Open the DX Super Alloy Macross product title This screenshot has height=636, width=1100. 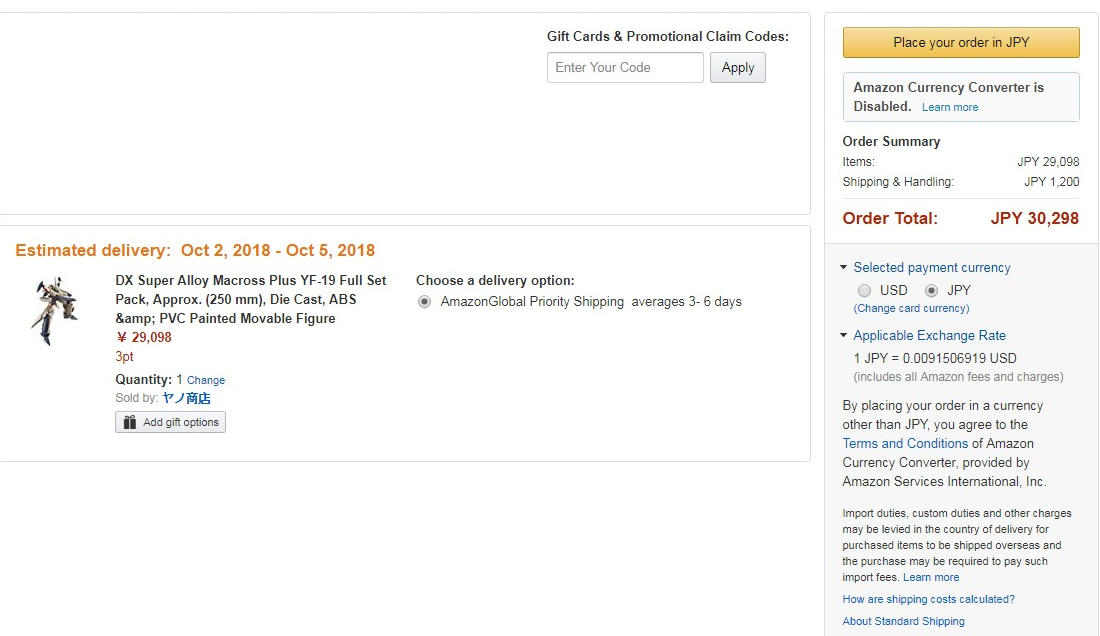251,299
